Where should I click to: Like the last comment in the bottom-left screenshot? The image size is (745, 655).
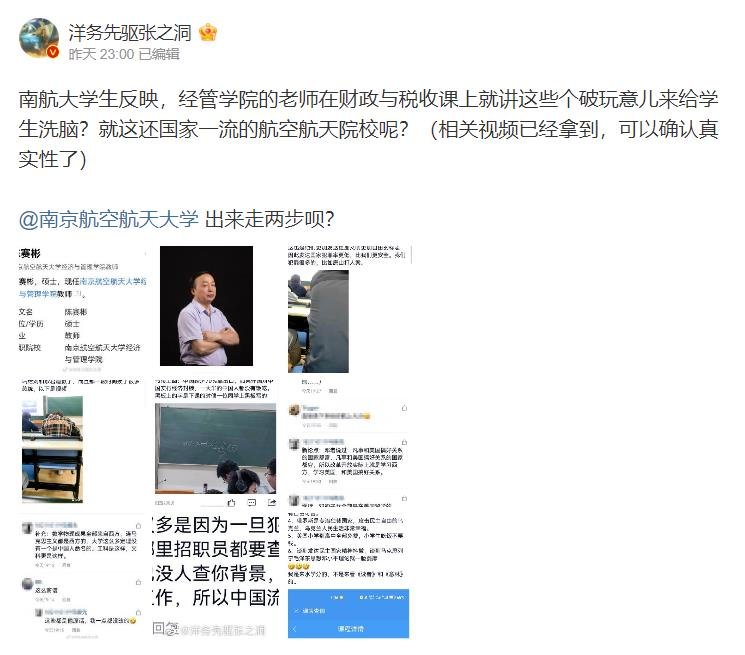pyautogui.click(x=138, y=613)
